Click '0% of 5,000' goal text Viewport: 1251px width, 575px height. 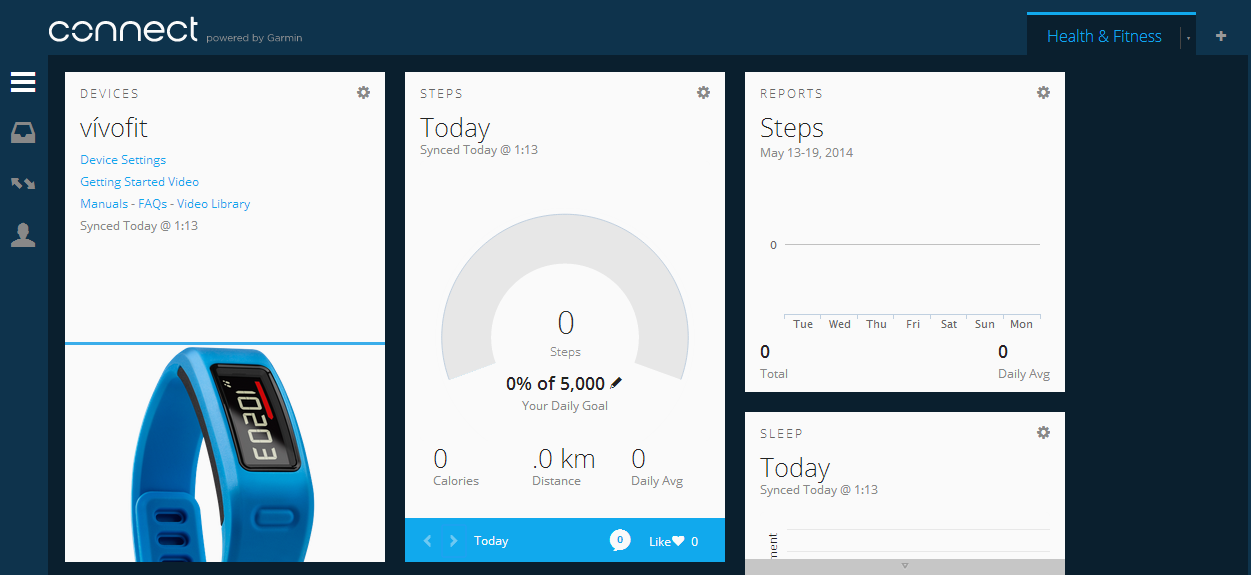pos(555,384)
